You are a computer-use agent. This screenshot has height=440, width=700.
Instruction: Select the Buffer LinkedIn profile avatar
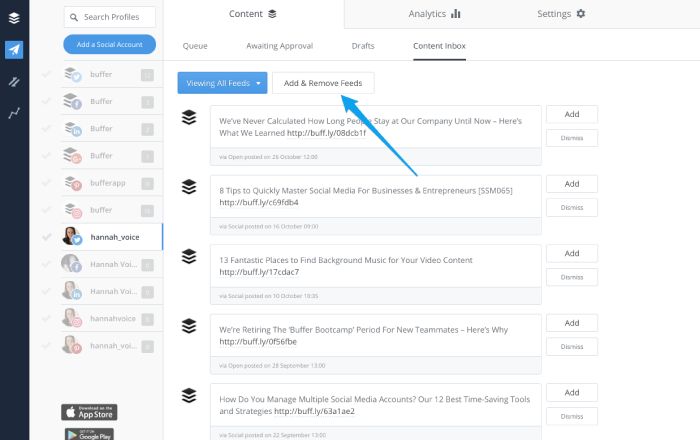coord(72,129)
